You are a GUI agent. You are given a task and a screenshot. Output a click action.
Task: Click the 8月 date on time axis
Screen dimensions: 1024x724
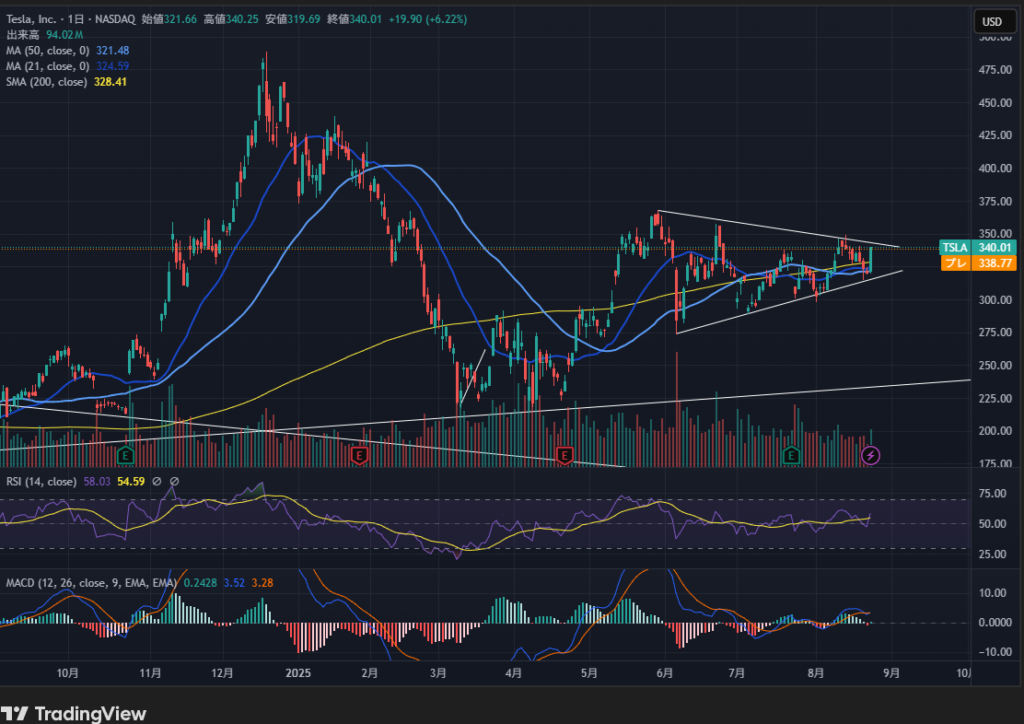coord(816,673)
